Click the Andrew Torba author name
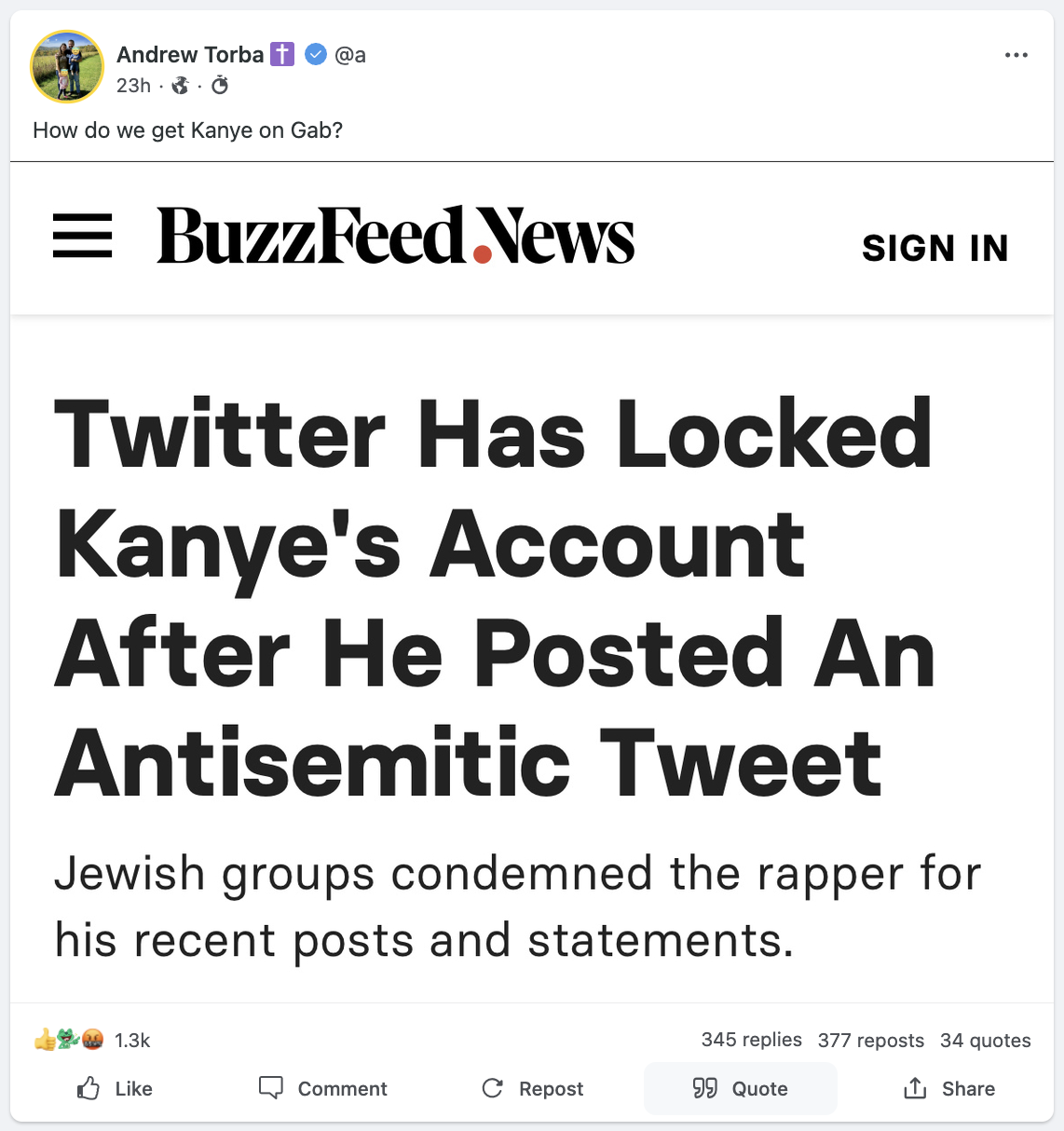This screenshot has height=1131, width=1064. click(190, 55)
